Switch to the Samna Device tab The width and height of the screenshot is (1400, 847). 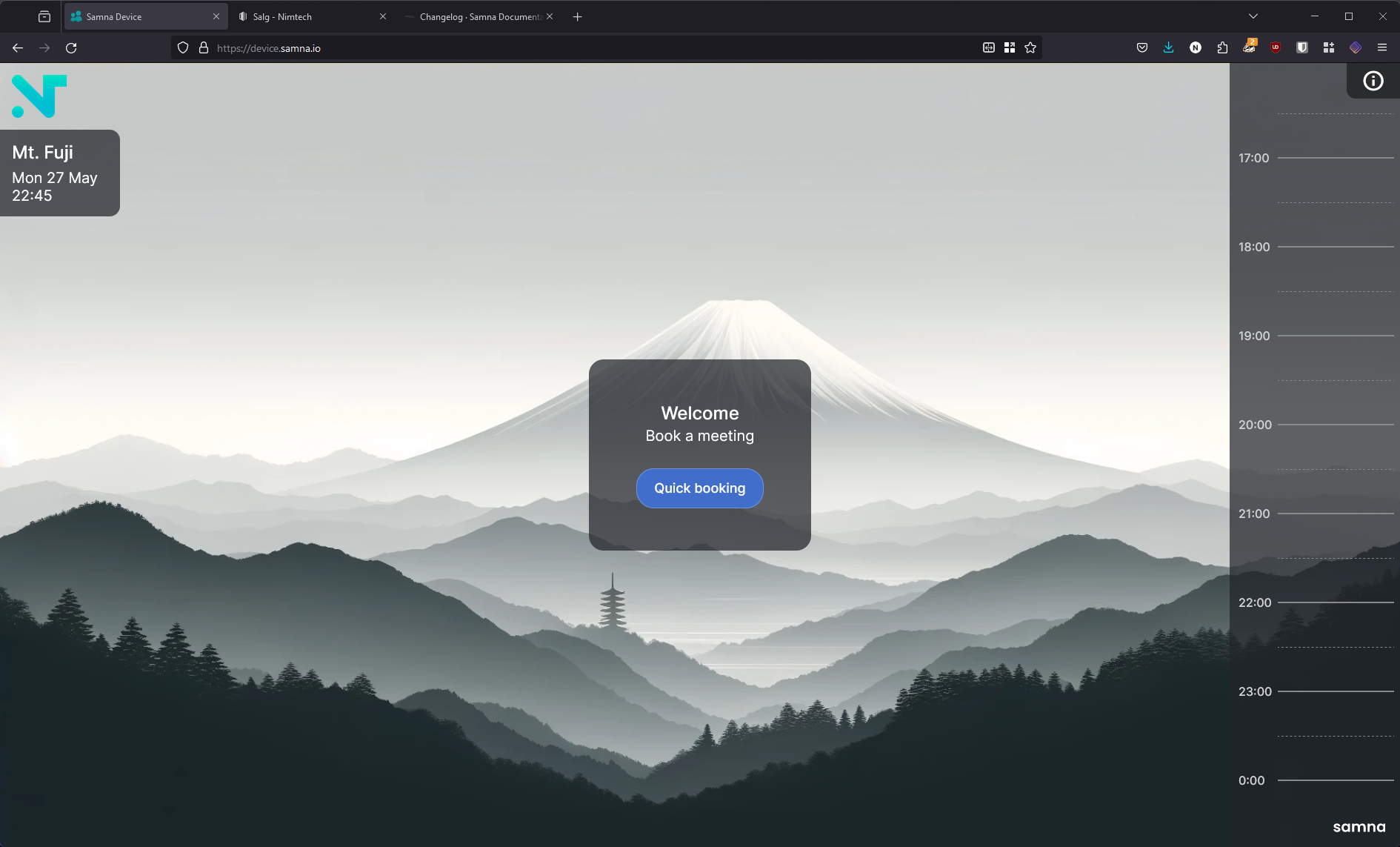pos(146,16)
